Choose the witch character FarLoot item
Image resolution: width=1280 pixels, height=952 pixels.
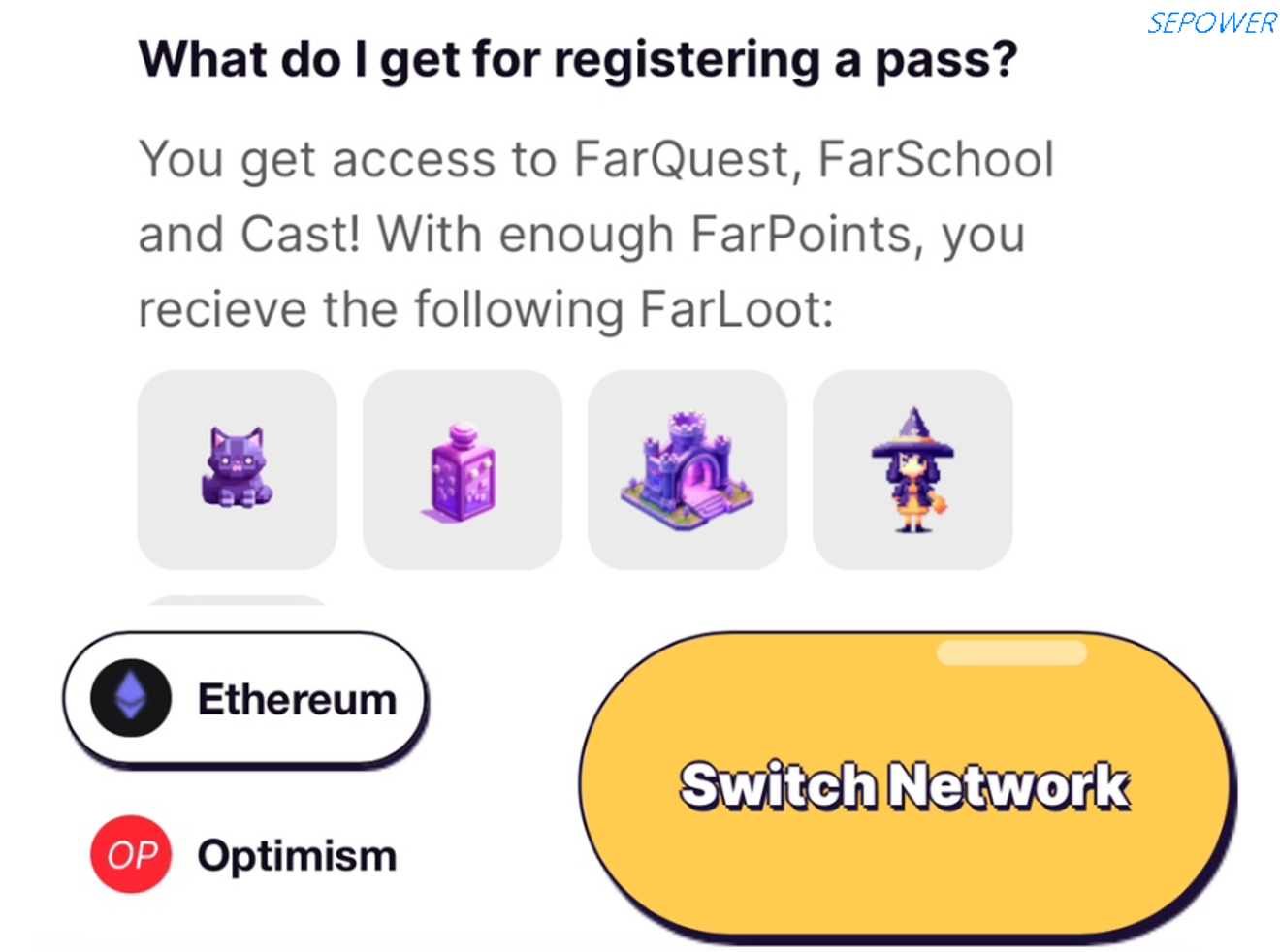pyautogui.click(x=912, y=469)
